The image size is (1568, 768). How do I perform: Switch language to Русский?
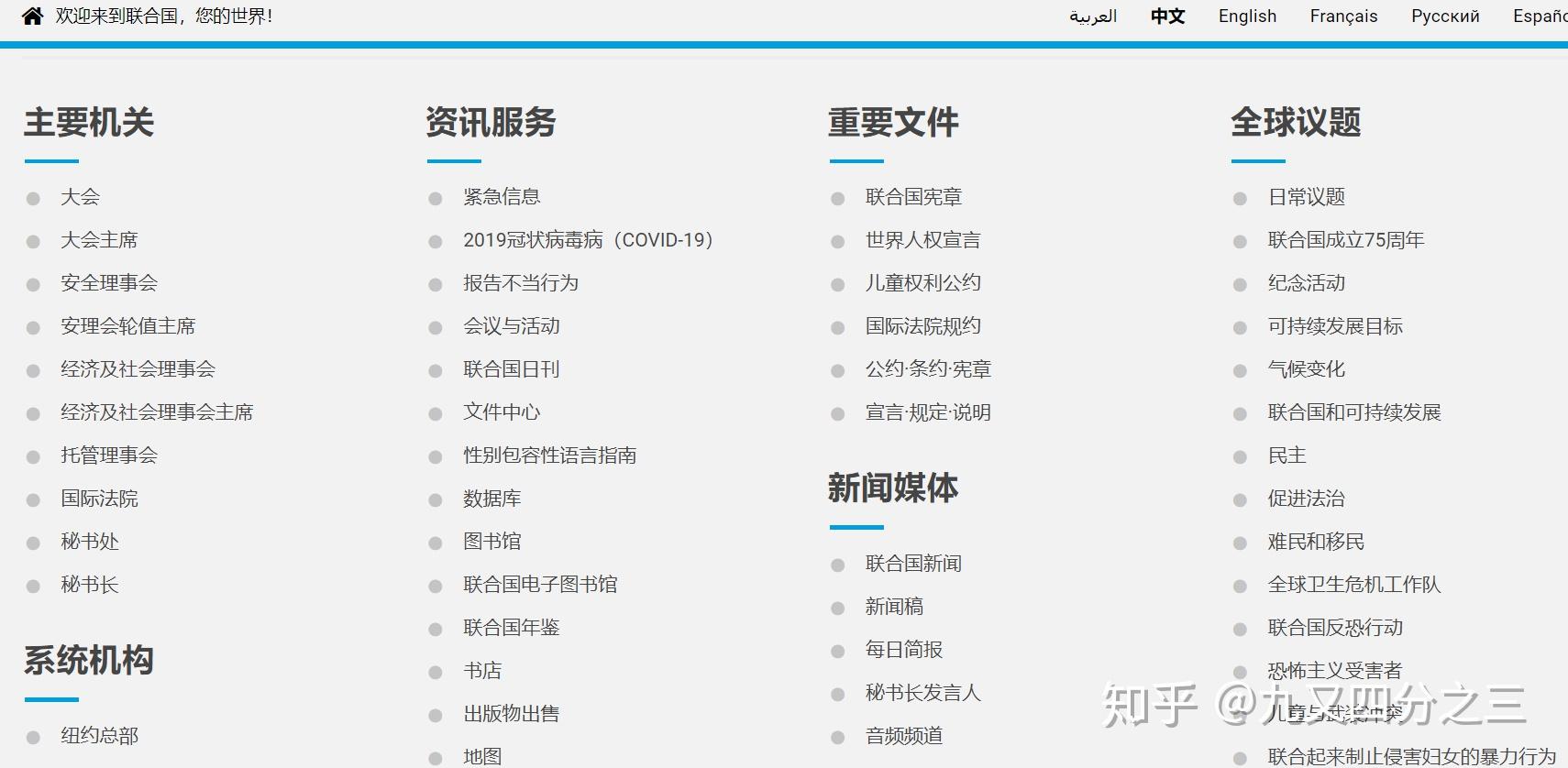click(x=1445, y=16)
